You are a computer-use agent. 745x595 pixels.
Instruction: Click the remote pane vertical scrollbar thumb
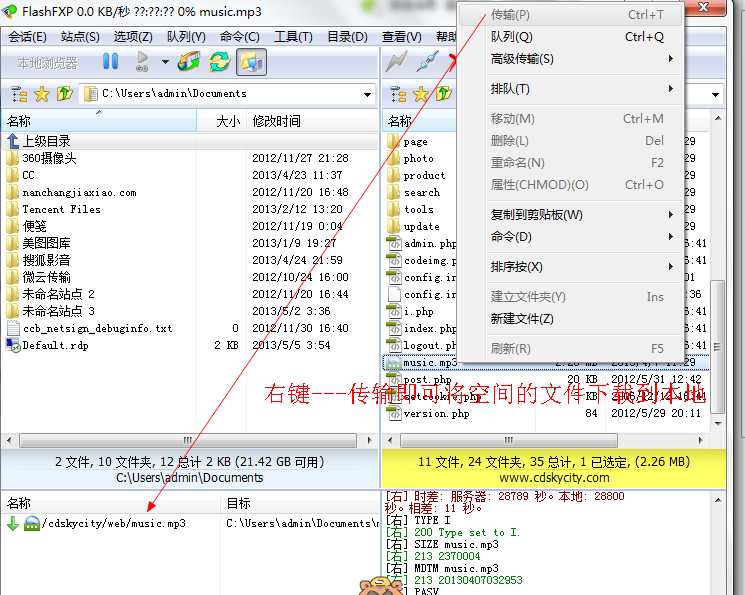click(x=718, y=347)
